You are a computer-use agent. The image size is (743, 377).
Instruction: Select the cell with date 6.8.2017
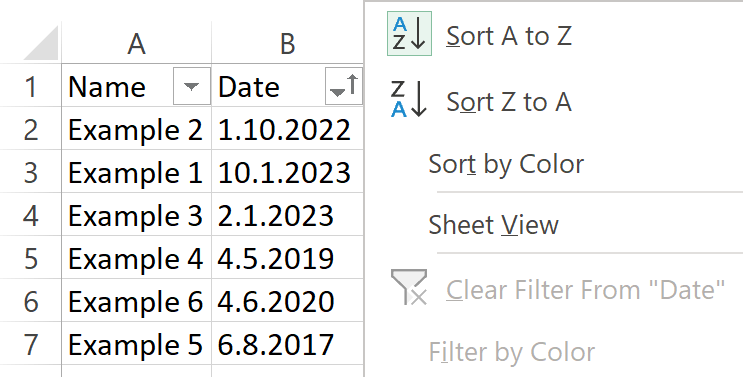coord(288,344)
